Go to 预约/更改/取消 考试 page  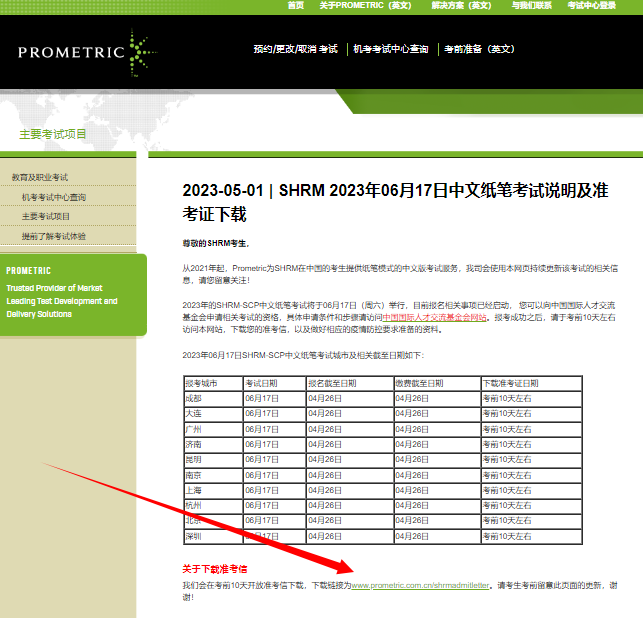point(295,49)
